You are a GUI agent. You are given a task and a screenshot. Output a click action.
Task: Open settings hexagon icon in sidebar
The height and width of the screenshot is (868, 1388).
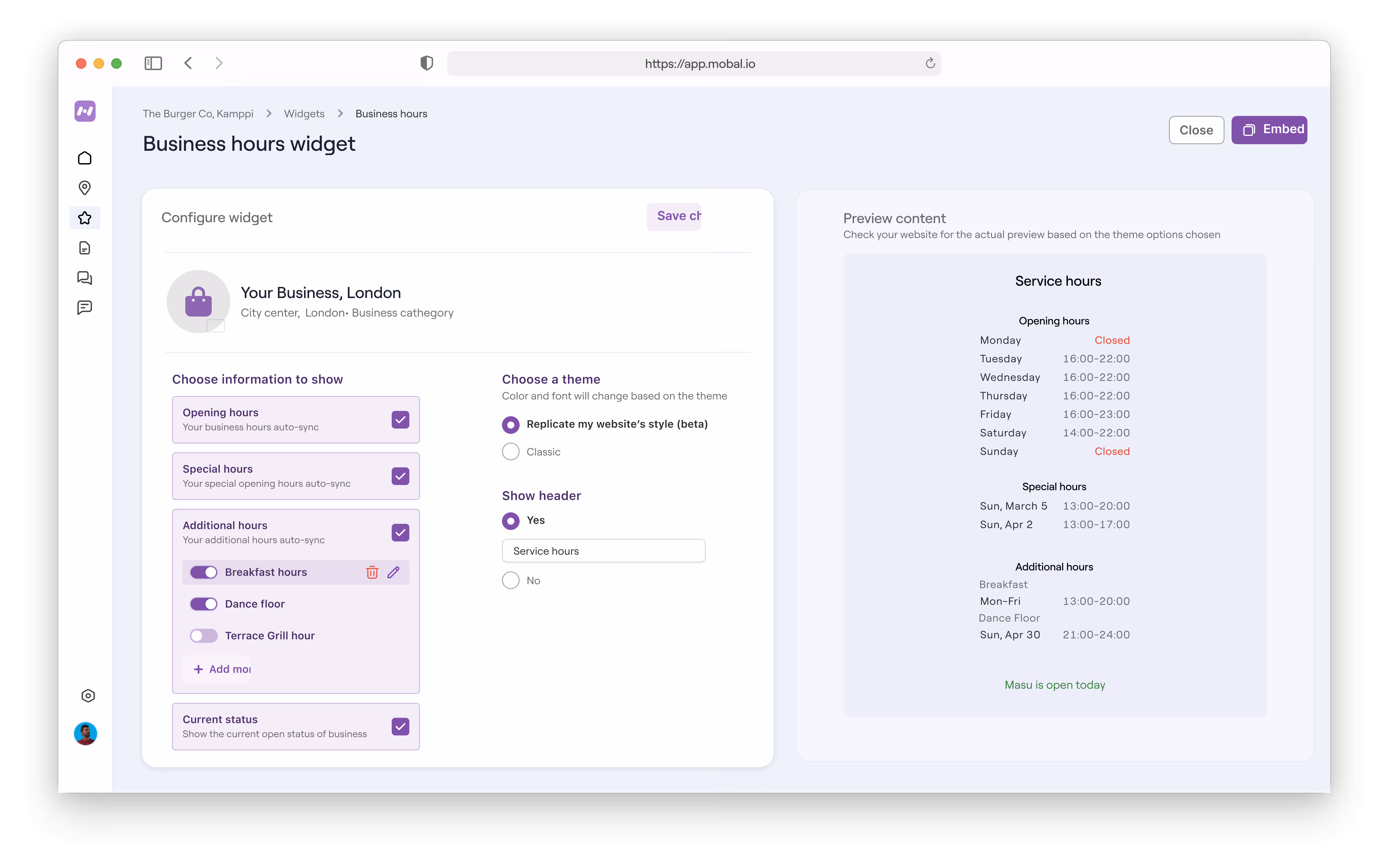tap(88, 696)
